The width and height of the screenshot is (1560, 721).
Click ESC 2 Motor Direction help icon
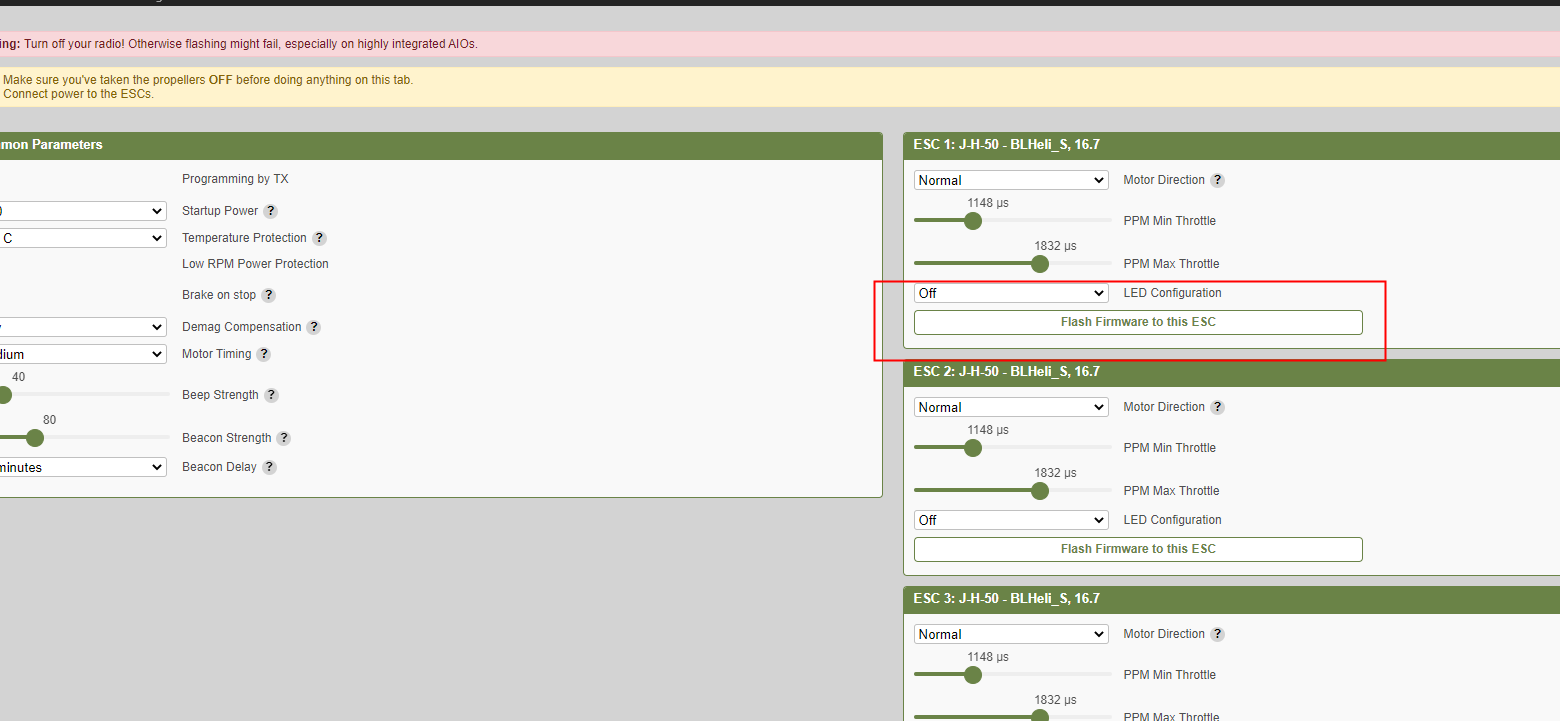click(1217, 407)
